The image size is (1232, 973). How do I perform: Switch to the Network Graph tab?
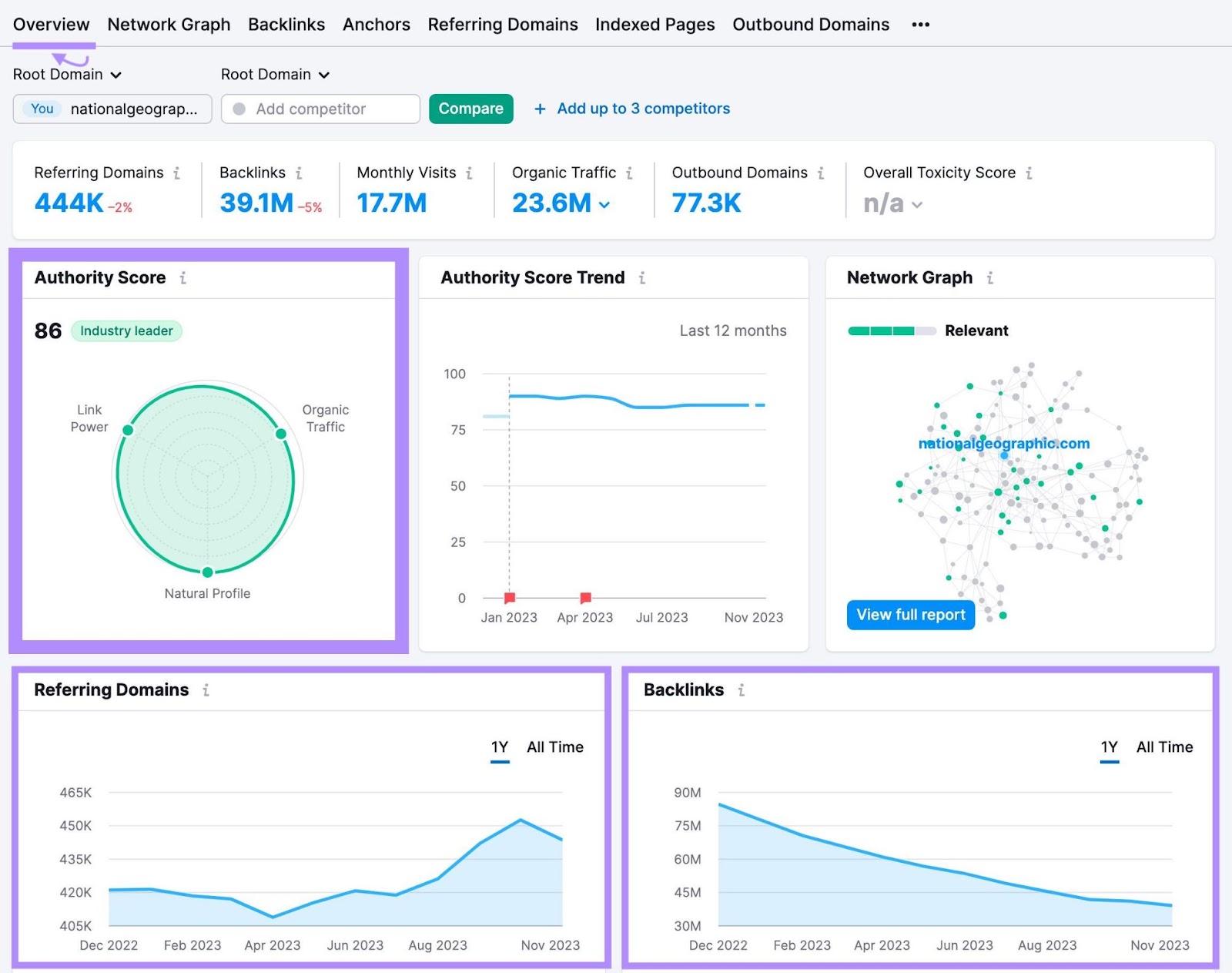pyautogui.click(x=169, y=25)
